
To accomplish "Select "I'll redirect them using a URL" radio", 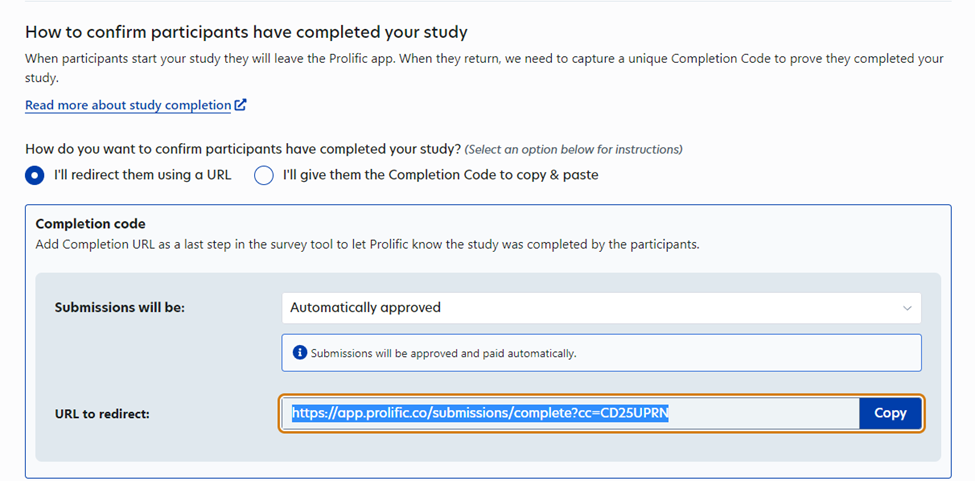I will point(35,175).
